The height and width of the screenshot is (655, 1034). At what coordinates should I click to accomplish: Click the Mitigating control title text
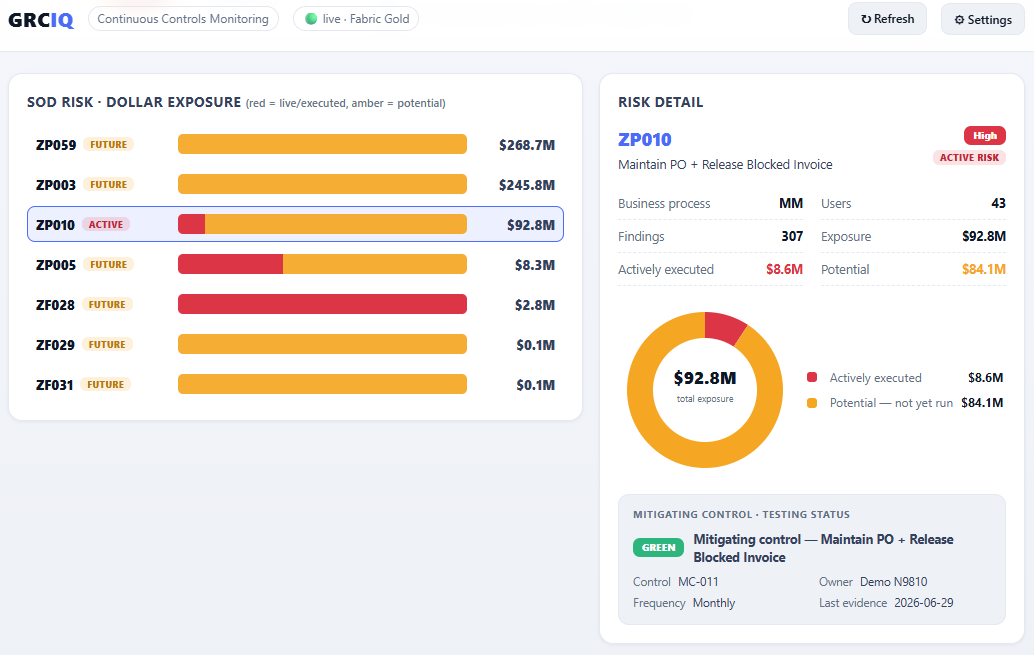(x=823, y=548)
